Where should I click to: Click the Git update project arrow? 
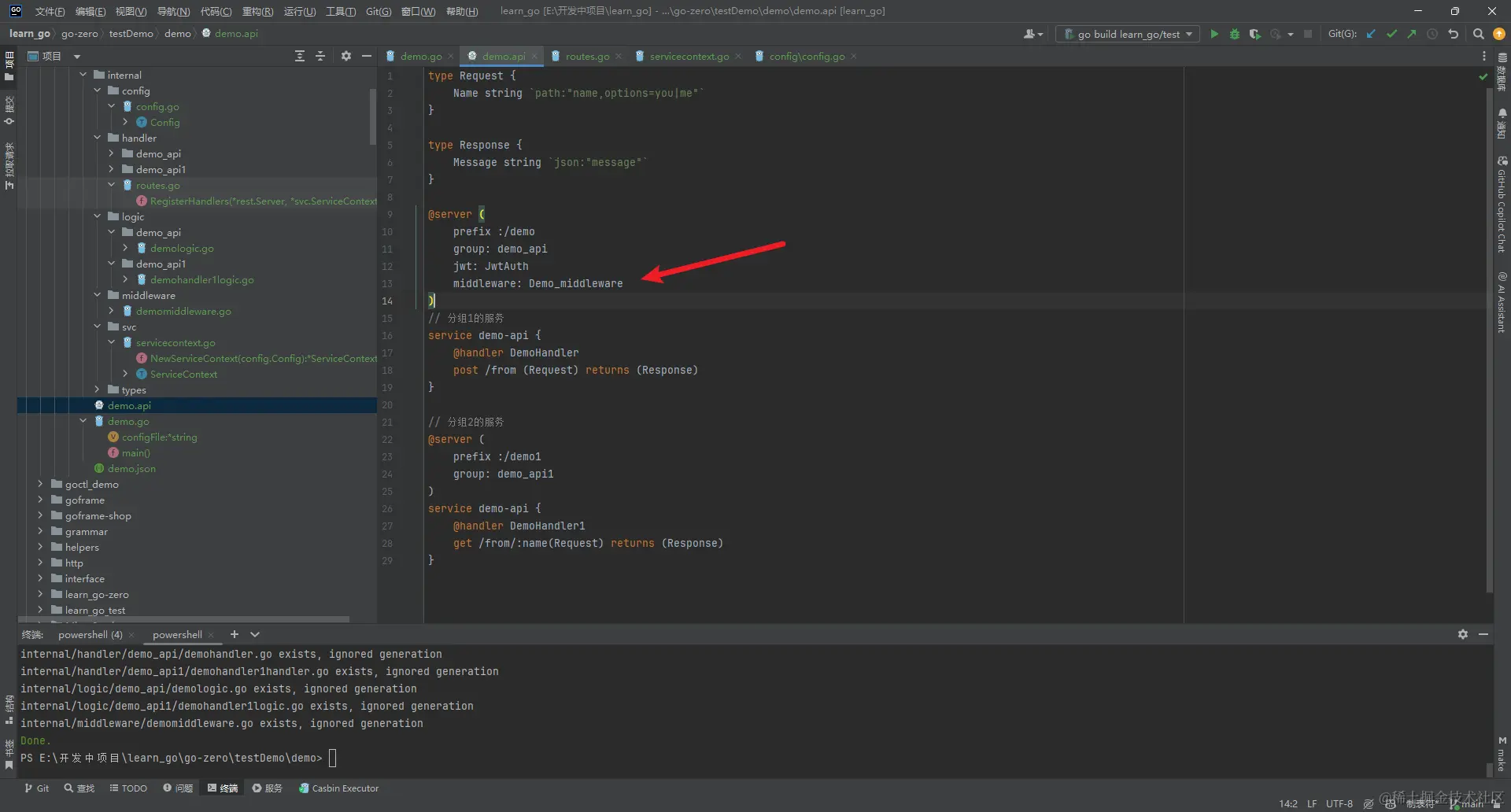pyautogui.click(x=1371, y=34)
